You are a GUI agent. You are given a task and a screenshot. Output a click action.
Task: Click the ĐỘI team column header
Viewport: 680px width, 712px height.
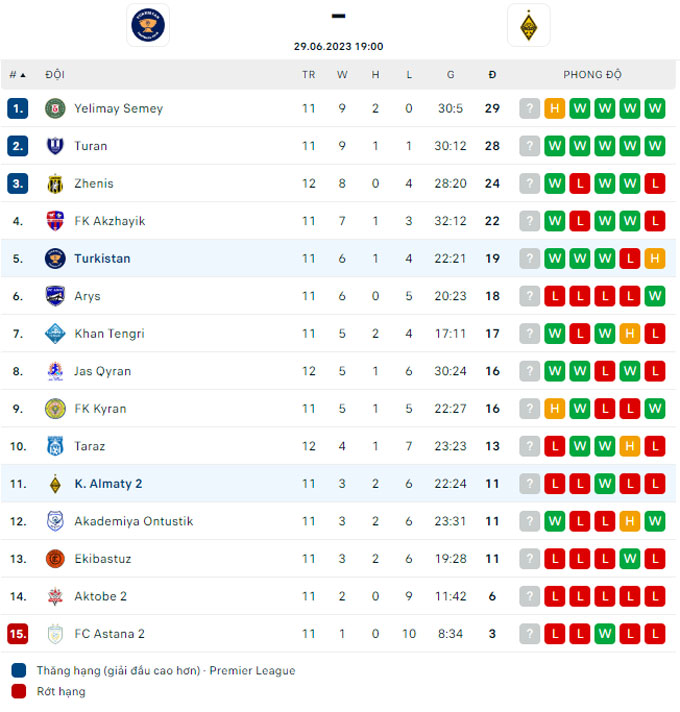coord(55,75)
